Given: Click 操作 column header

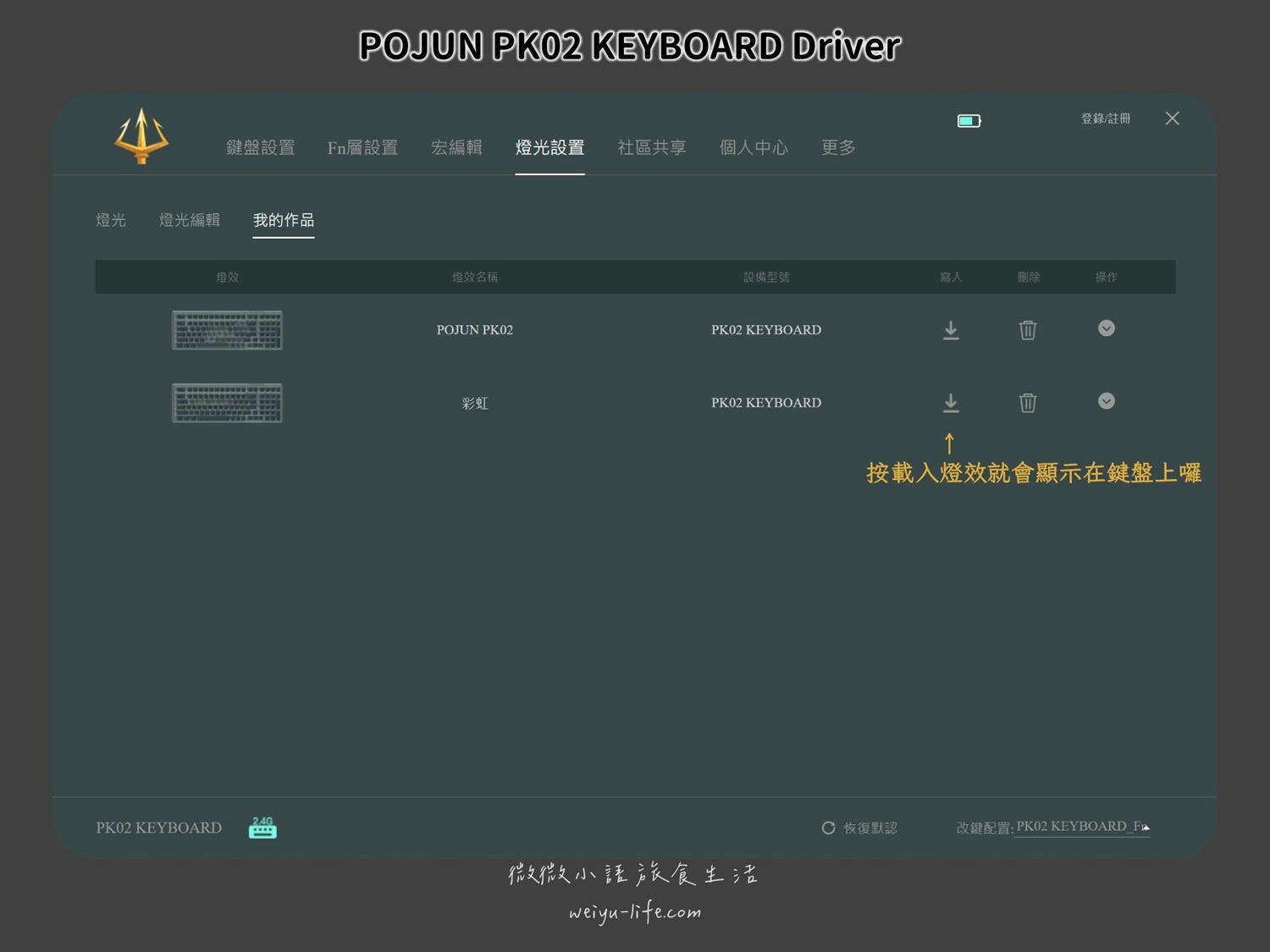Looking at the screenshot, I should click(x=1107, y=278).
